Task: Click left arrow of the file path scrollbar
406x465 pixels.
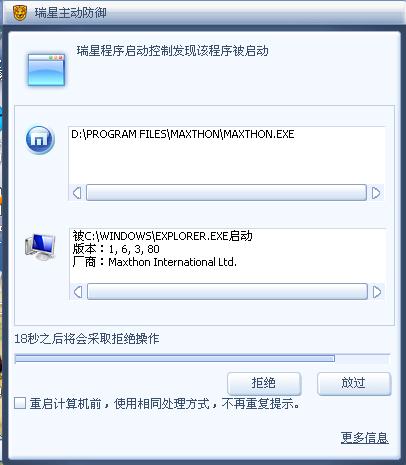Action: 77,193
